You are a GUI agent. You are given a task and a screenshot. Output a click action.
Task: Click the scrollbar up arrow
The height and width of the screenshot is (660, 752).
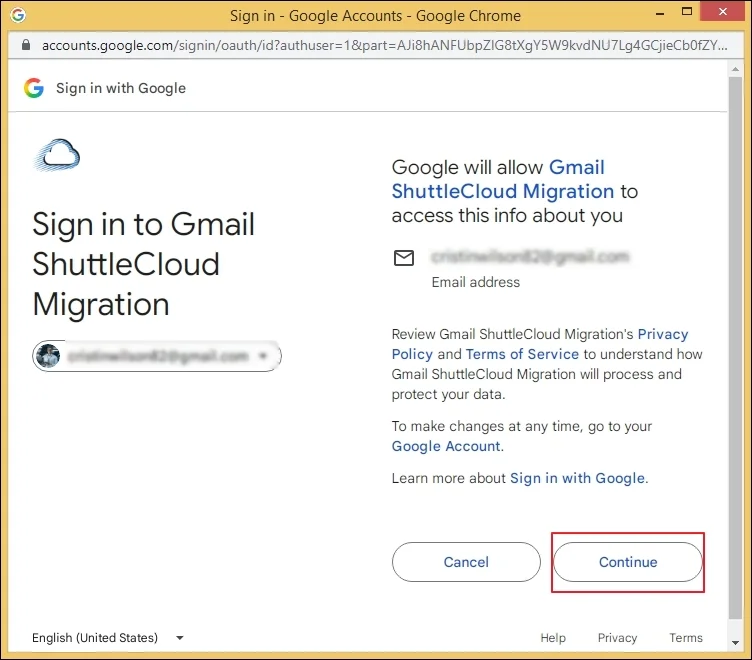coord(735,70)
